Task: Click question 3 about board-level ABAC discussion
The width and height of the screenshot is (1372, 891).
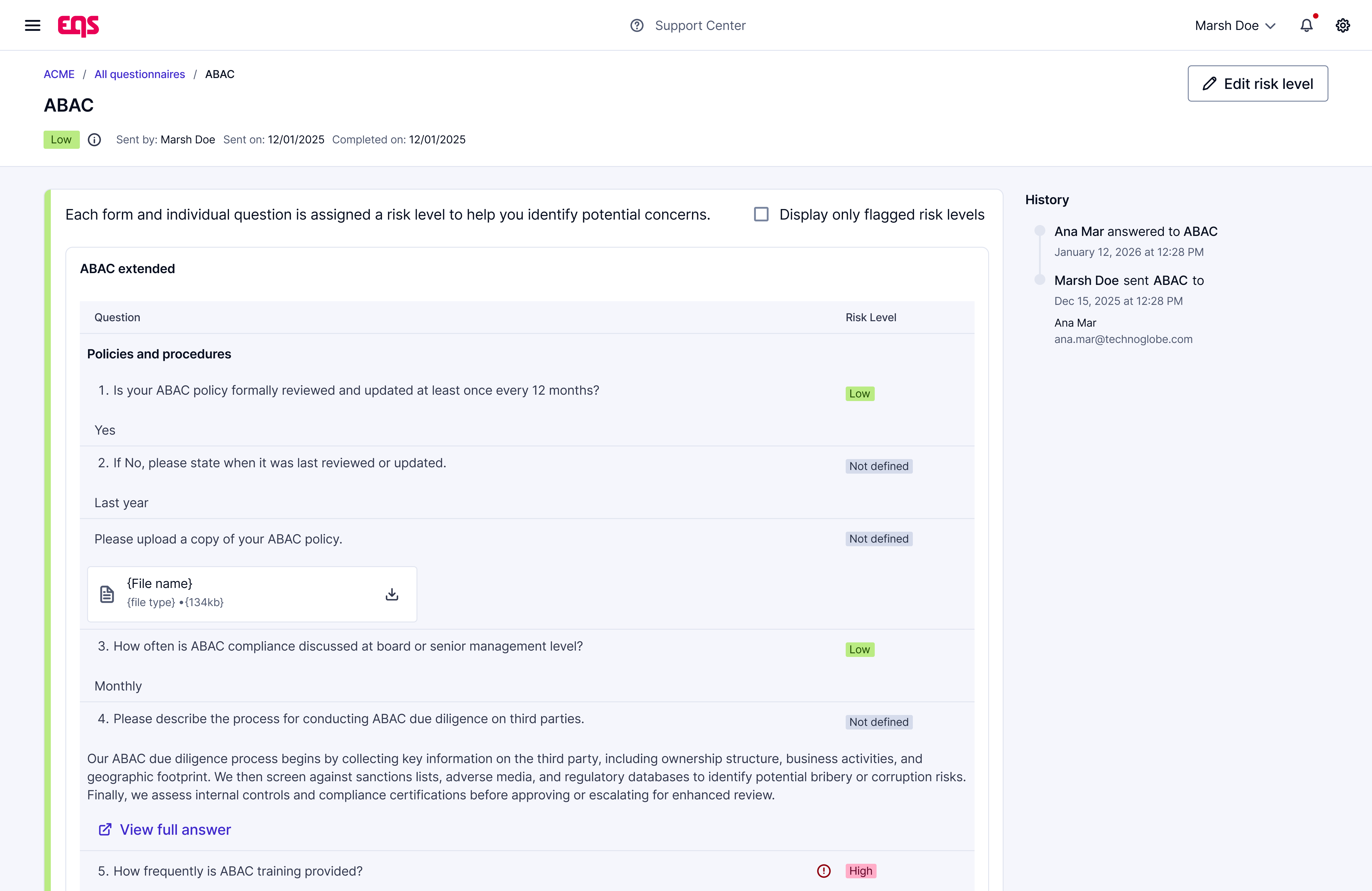Action: coord(340,646)
